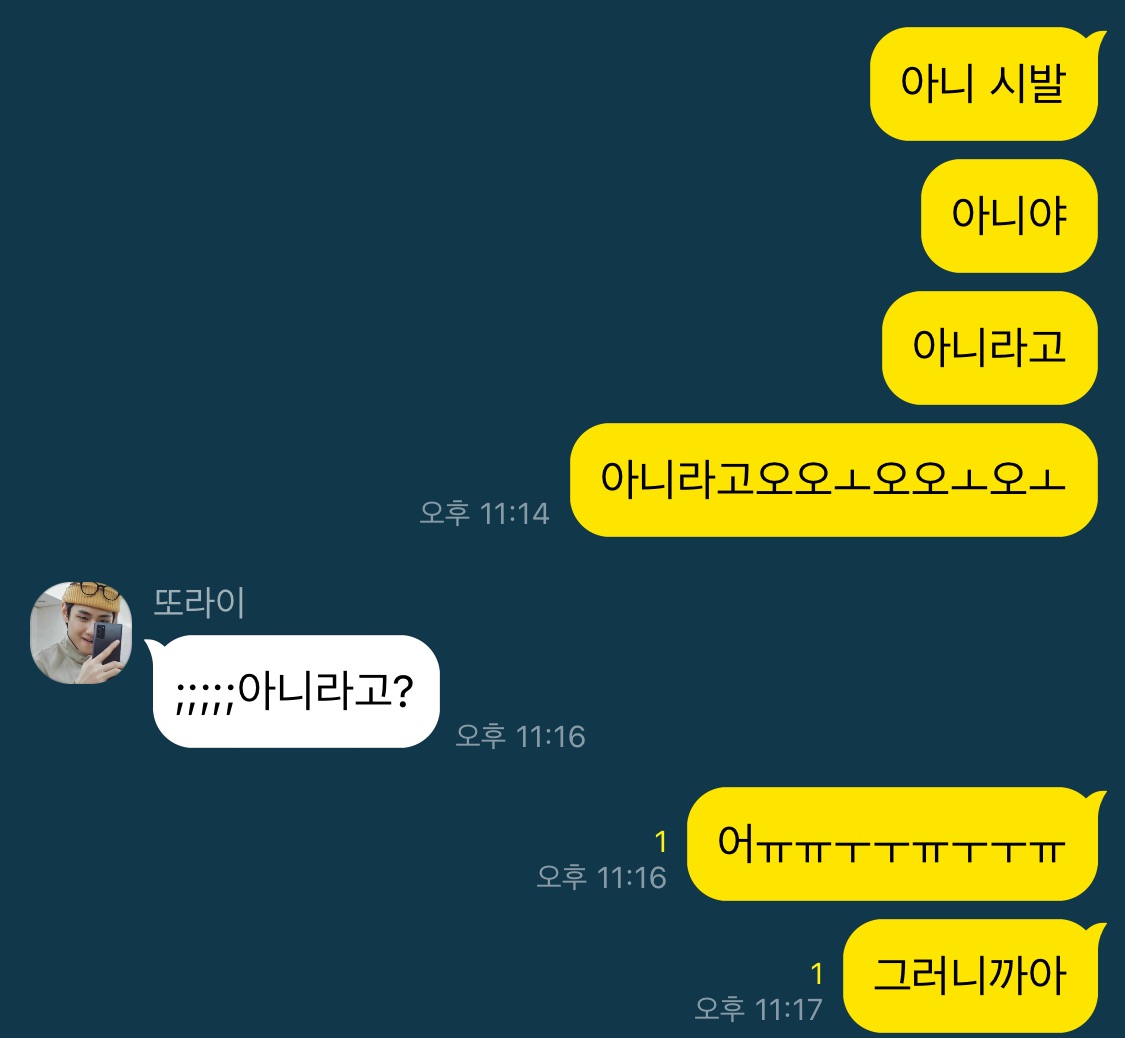
Task: Tap the tail of the '아니 시발' bubble
Action: pyautogui.click(x=1096, y=38)
